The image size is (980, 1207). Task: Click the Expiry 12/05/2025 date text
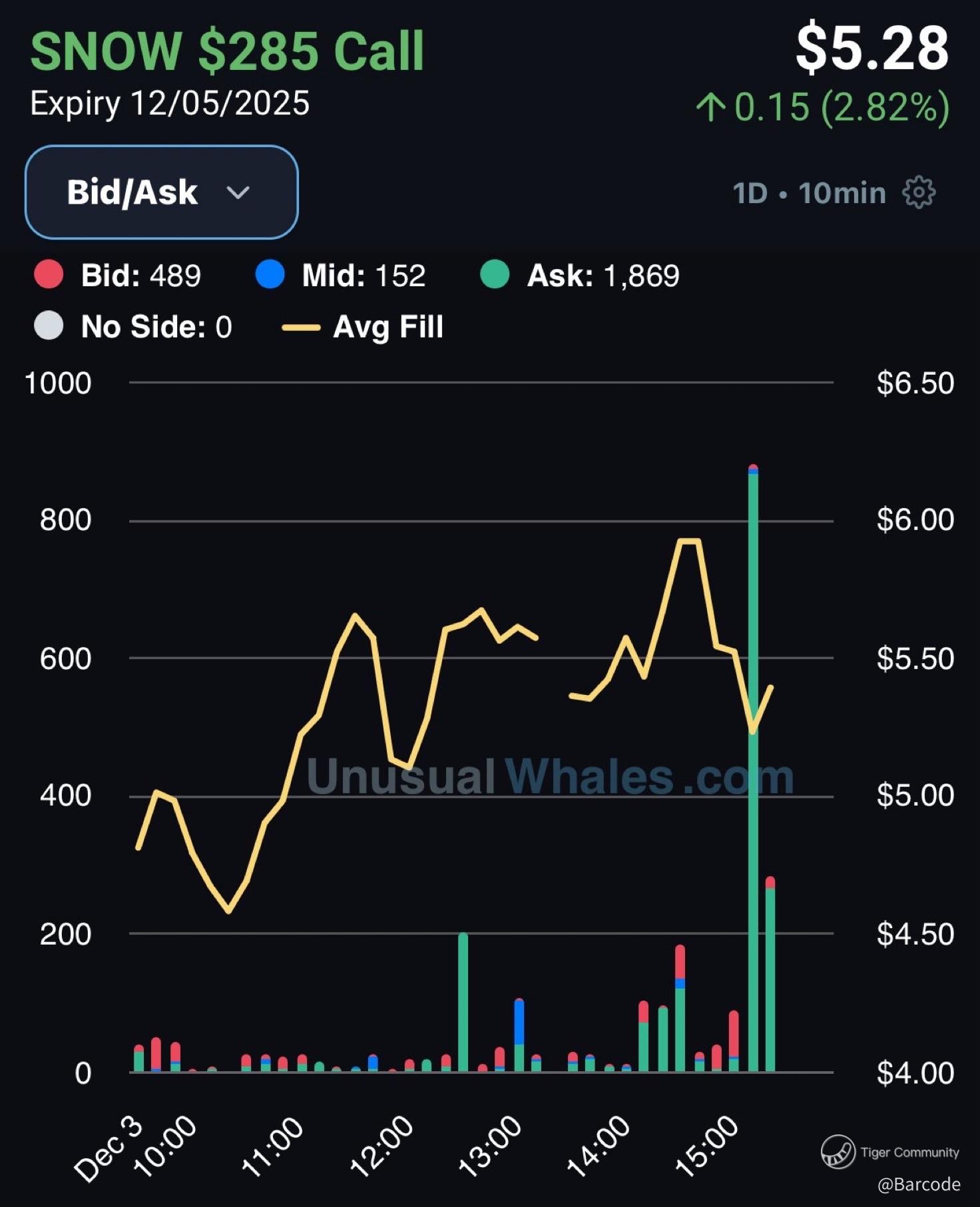(x=170, y=104)
